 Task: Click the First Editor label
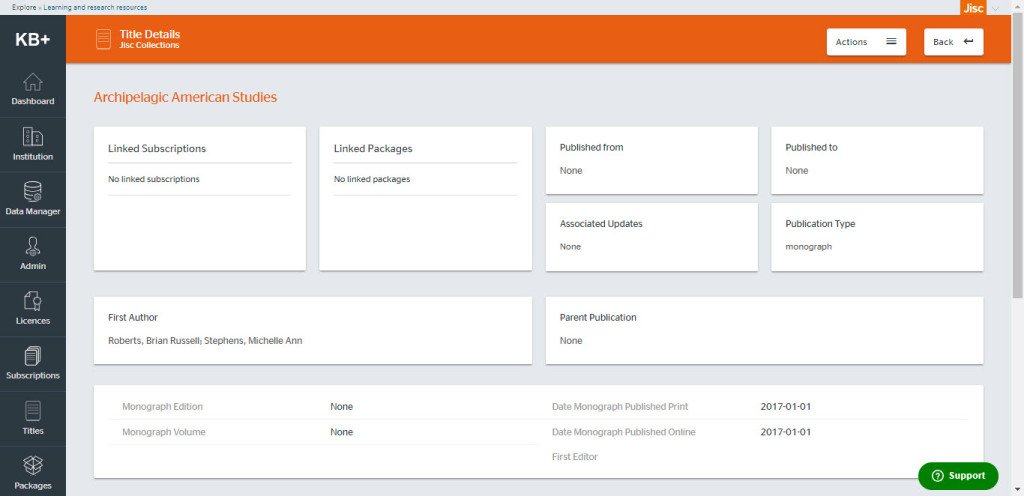tap(575, 457)
